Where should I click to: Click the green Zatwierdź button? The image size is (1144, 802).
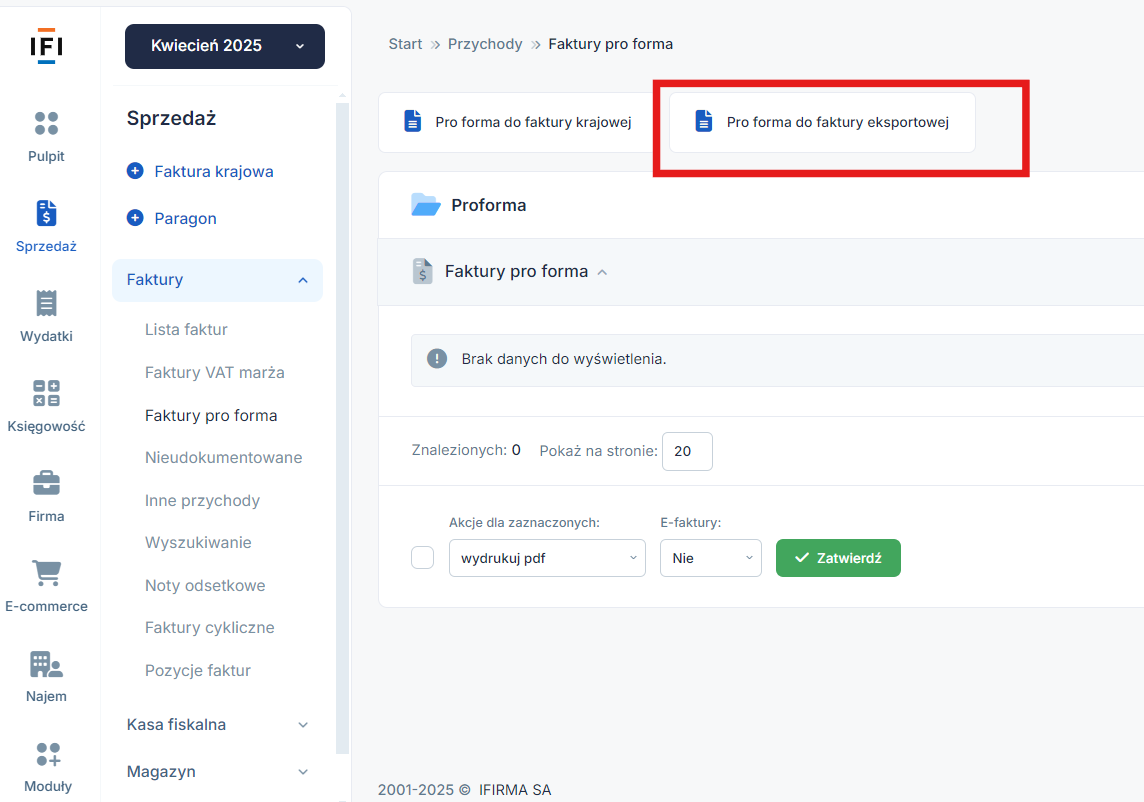coord(838,558)
